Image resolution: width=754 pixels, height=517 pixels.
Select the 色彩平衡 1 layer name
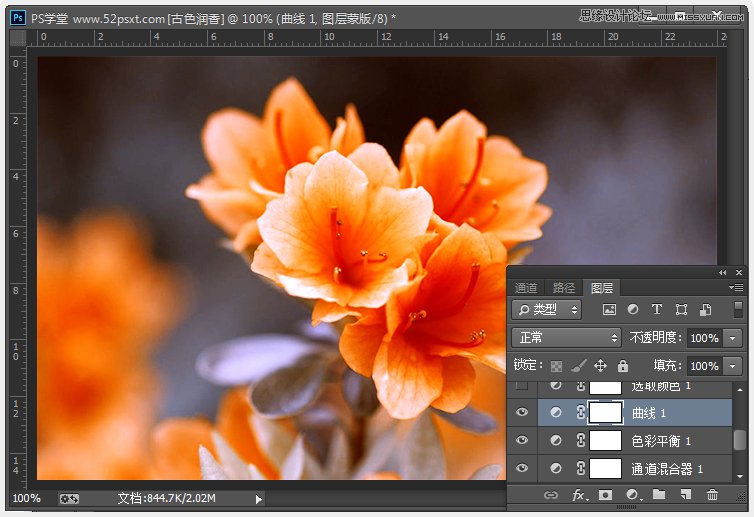661,441
